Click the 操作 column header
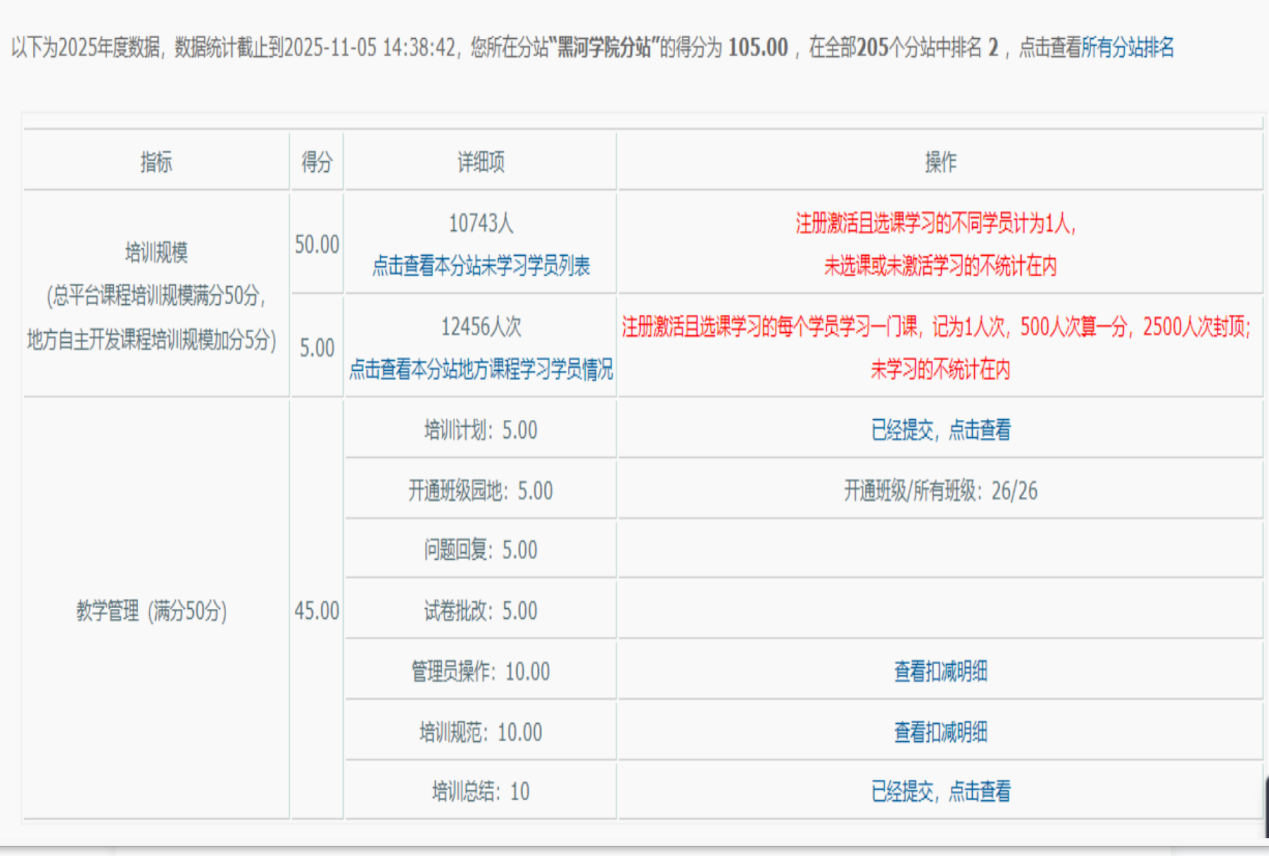 940,163
